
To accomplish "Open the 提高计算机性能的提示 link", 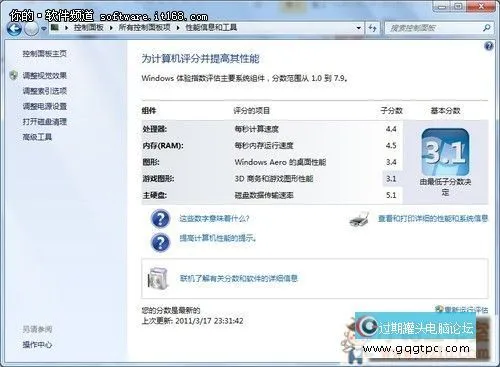I will [218, 238].
